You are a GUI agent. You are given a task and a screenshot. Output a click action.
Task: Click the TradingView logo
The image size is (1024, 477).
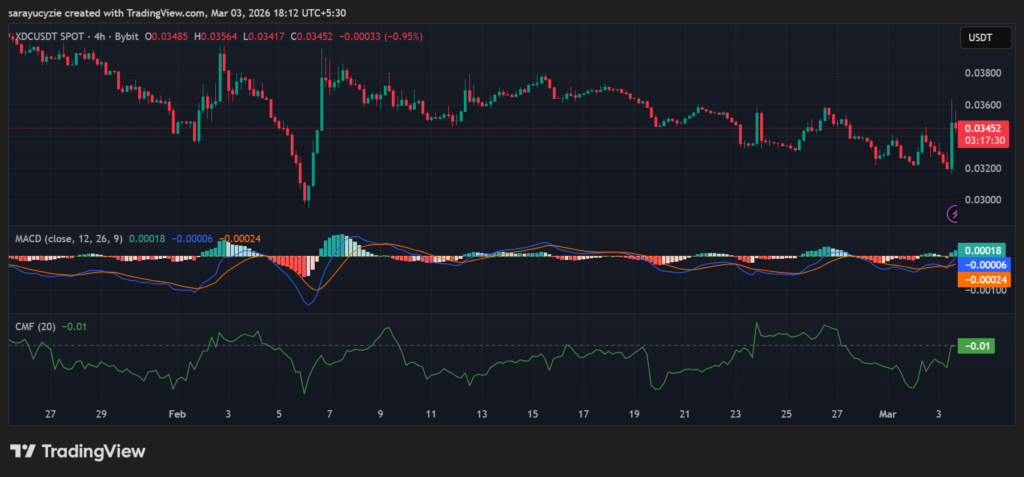(77, 452)
